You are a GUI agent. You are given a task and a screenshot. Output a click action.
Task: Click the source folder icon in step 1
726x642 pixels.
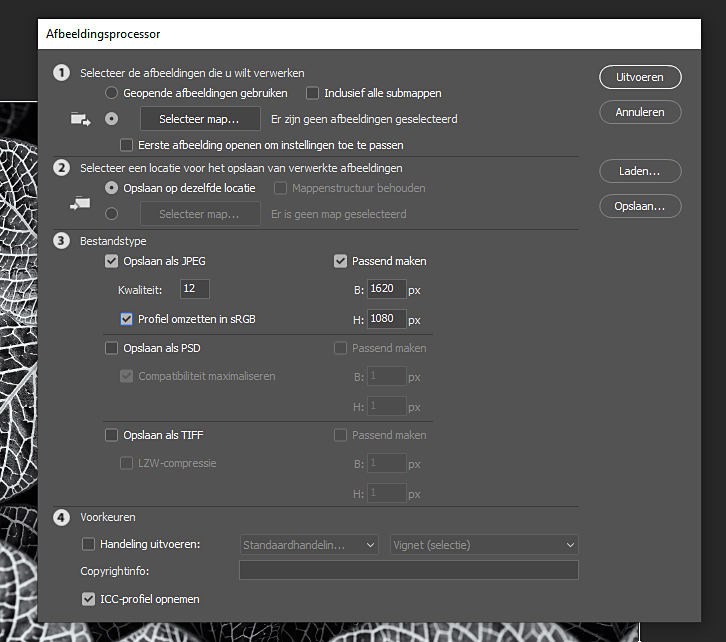[81, 119]
